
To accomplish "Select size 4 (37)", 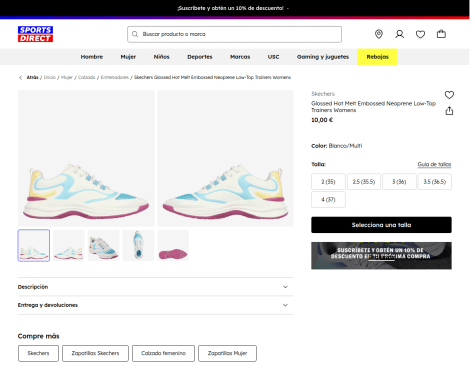I will tap(328, 200).
